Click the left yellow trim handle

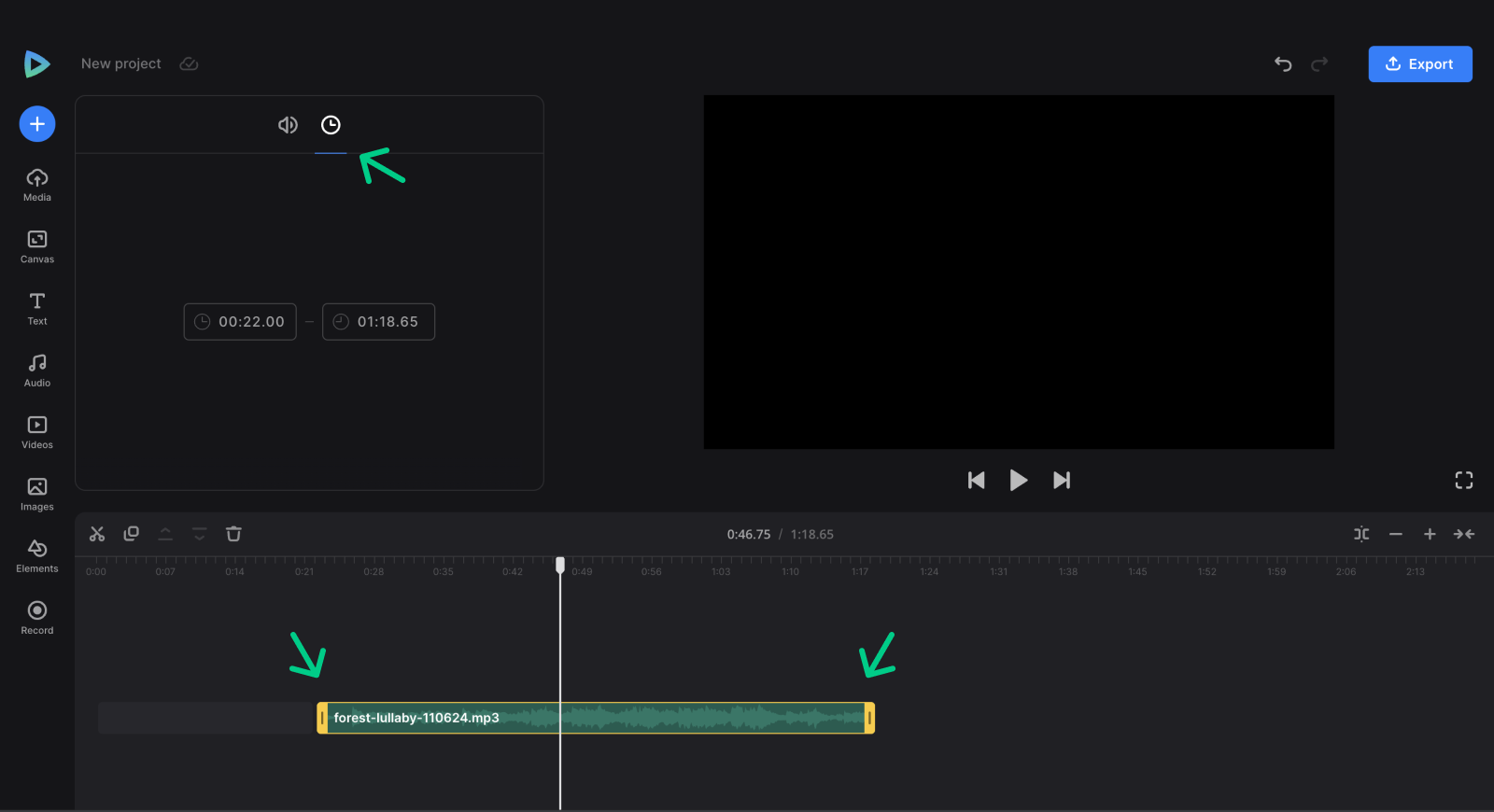coord(322,718)
